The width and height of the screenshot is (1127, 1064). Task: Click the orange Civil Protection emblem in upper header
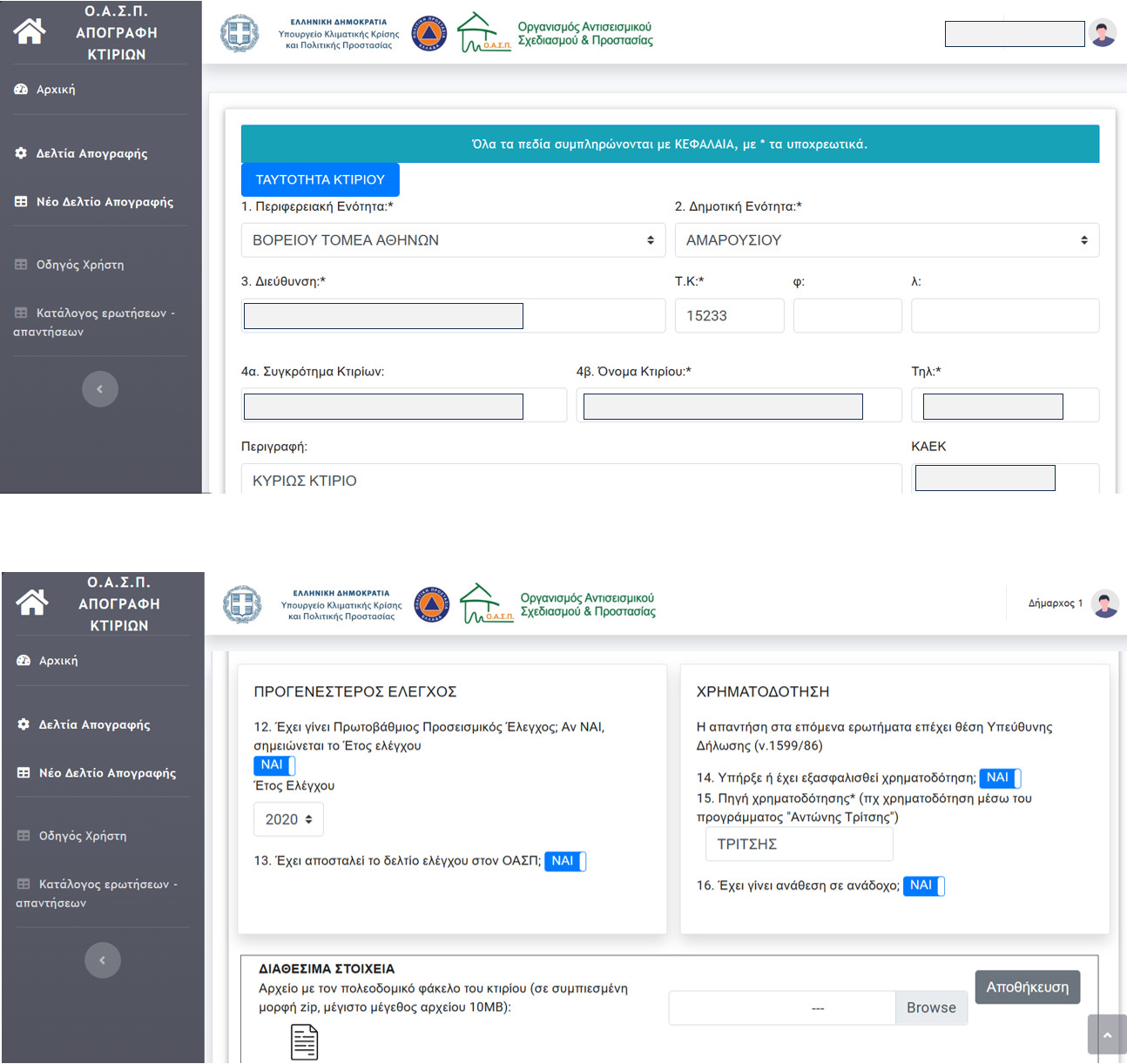coord(429,34)
